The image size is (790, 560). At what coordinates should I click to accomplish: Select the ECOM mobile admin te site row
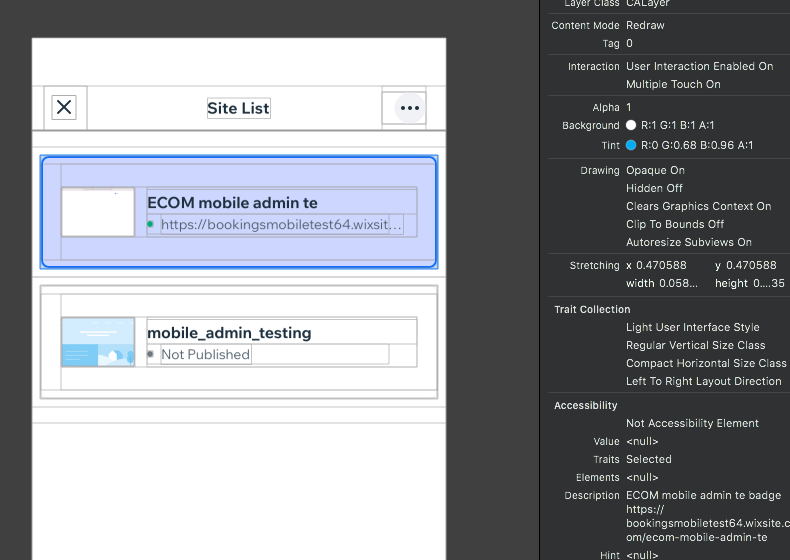point(239,212)
